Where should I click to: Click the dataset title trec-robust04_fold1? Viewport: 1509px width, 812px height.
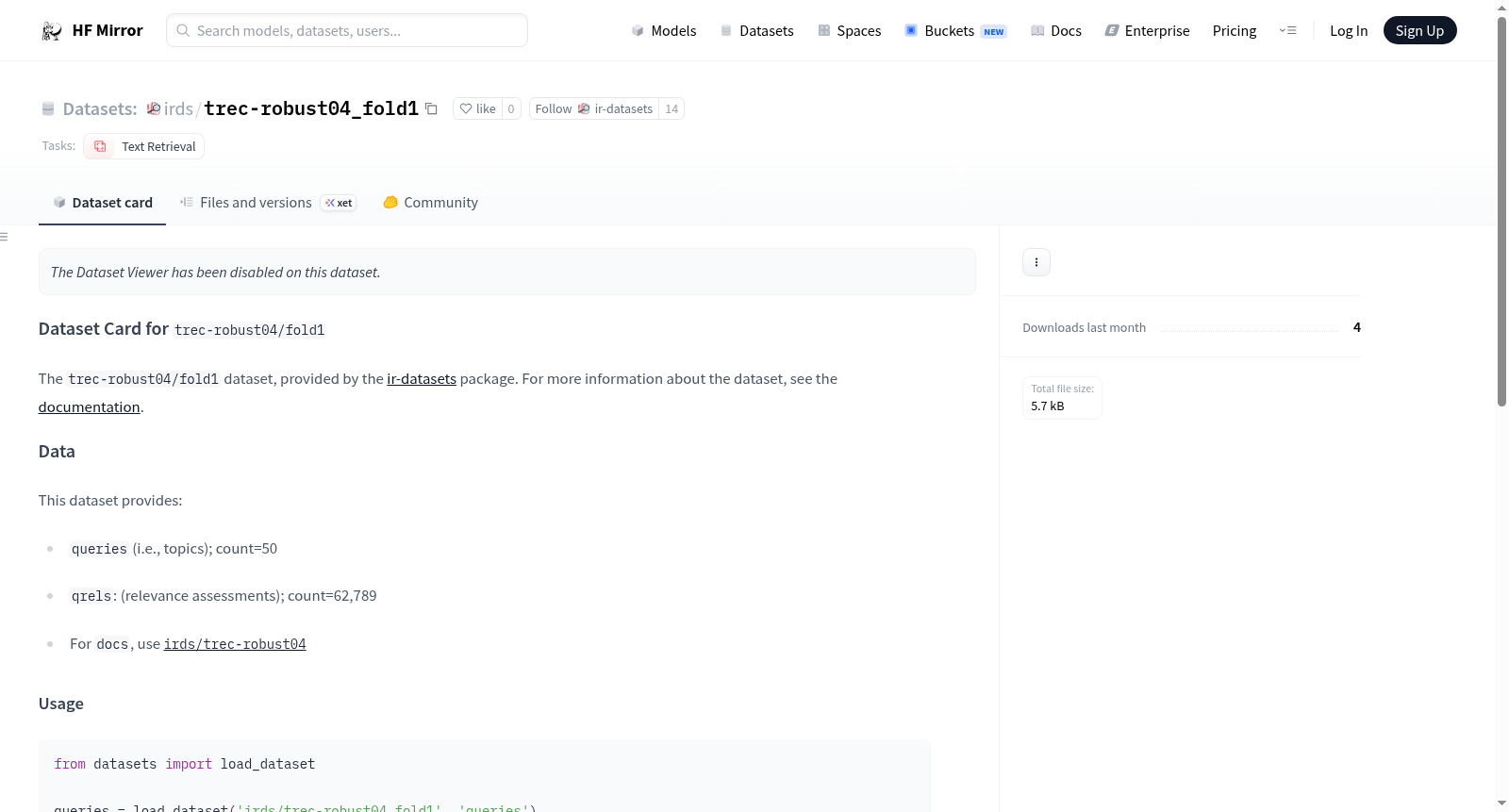coord(311,108)
